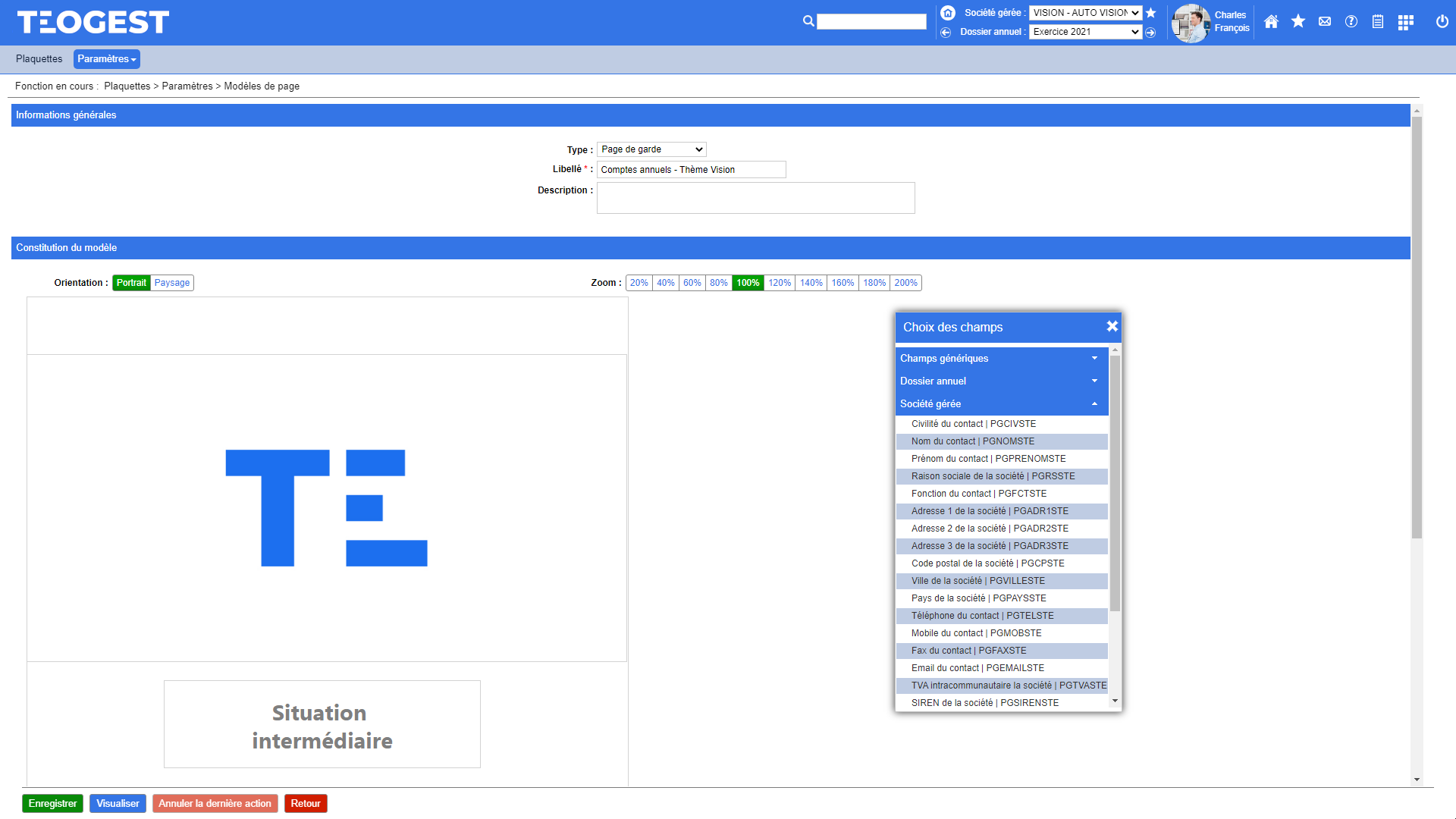
Task: Go to the next dossier annuel arrow
Action: click(1150, 32)
